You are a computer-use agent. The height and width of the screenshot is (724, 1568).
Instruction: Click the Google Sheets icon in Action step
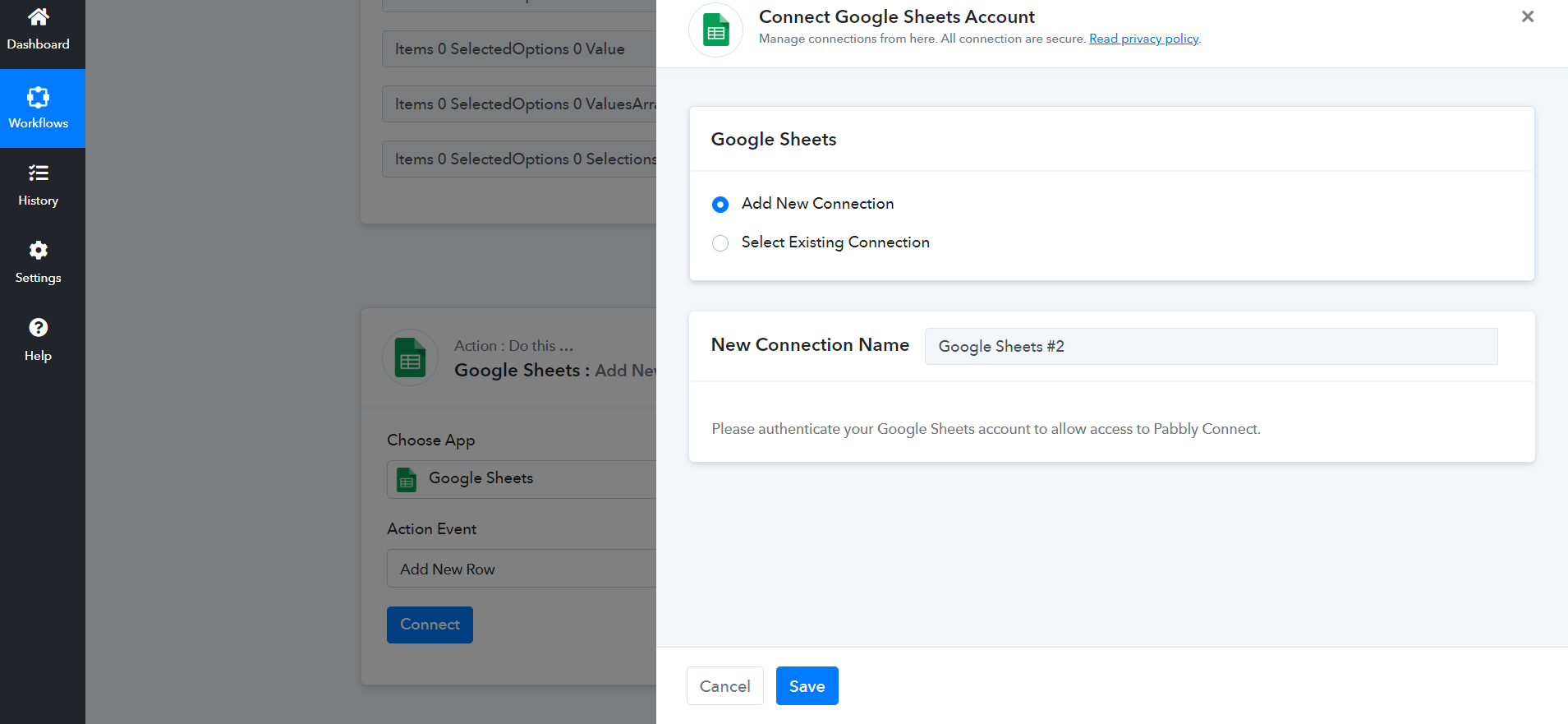point(410,357)
